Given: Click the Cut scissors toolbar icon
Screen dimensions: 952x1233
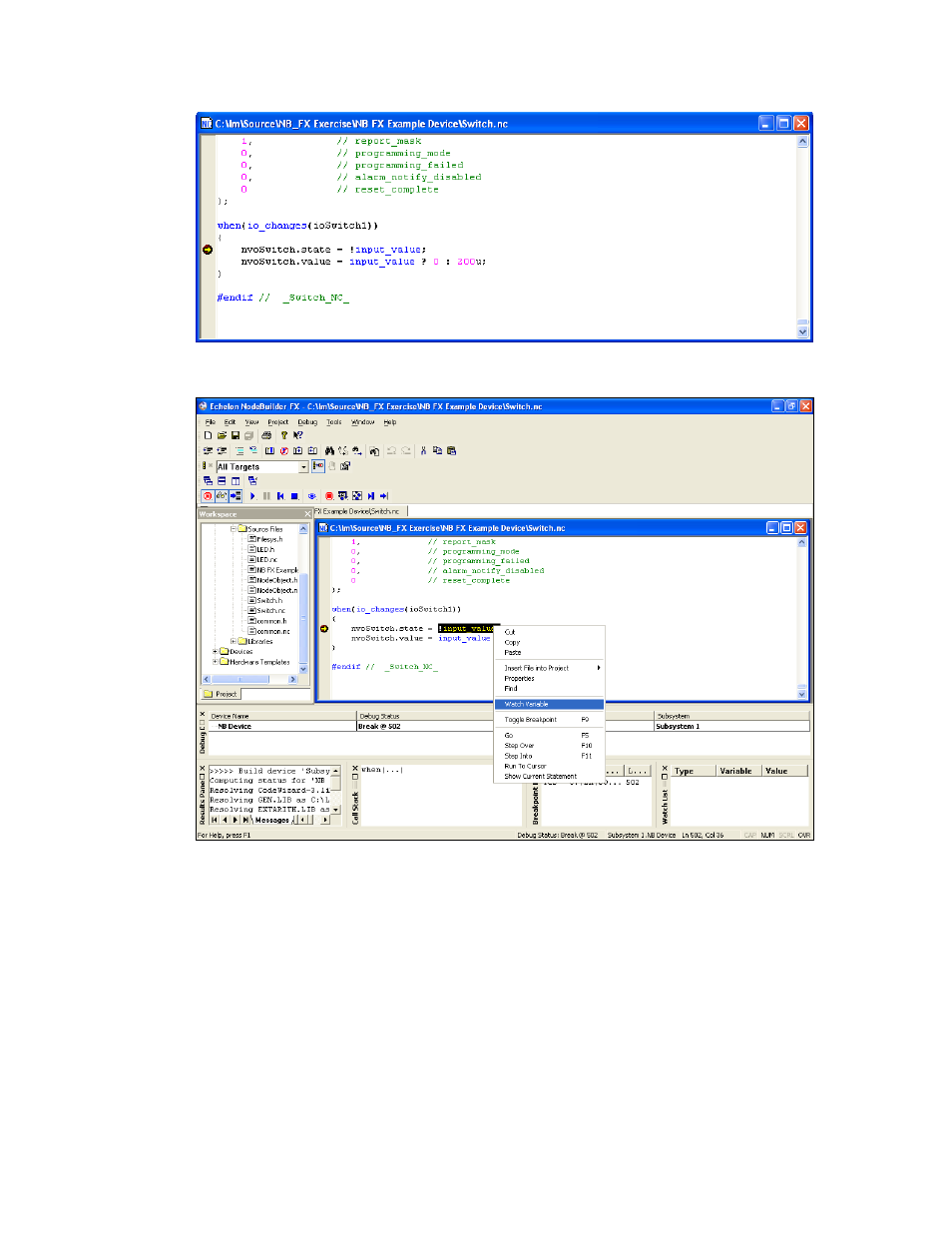Looking at the screenshot, I should [x=423, y=450].
